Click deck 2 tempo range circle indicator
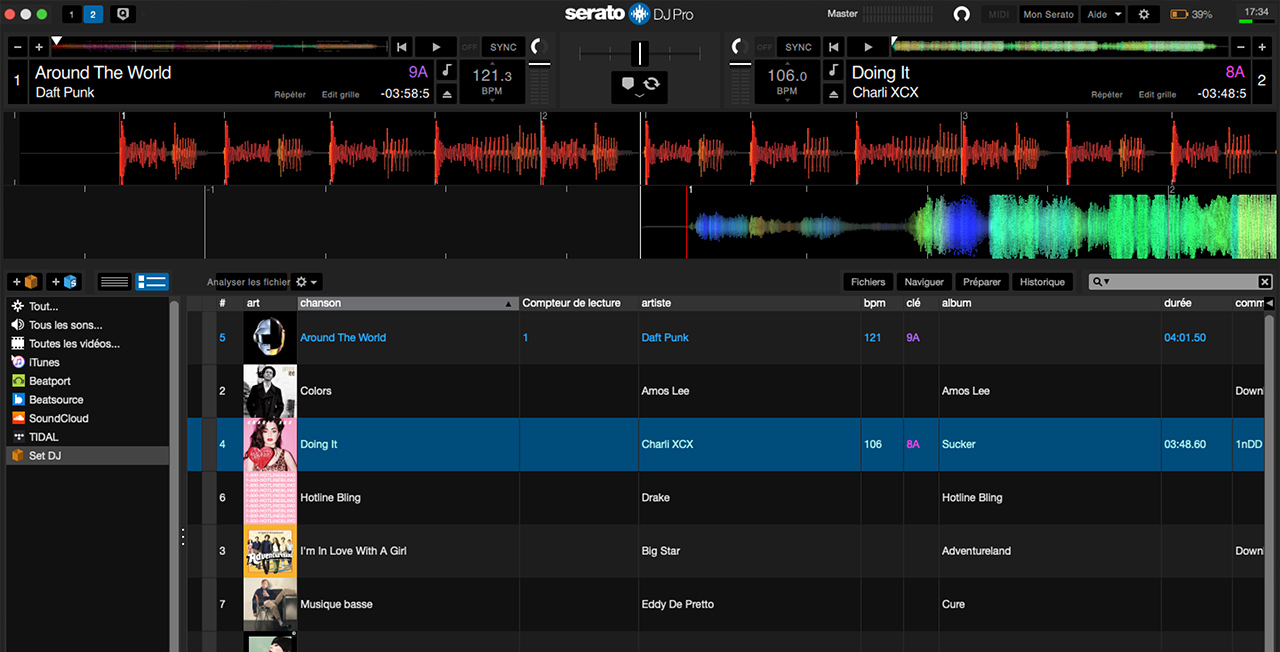This screenshot has height=652, width=1280. point(741,47)
